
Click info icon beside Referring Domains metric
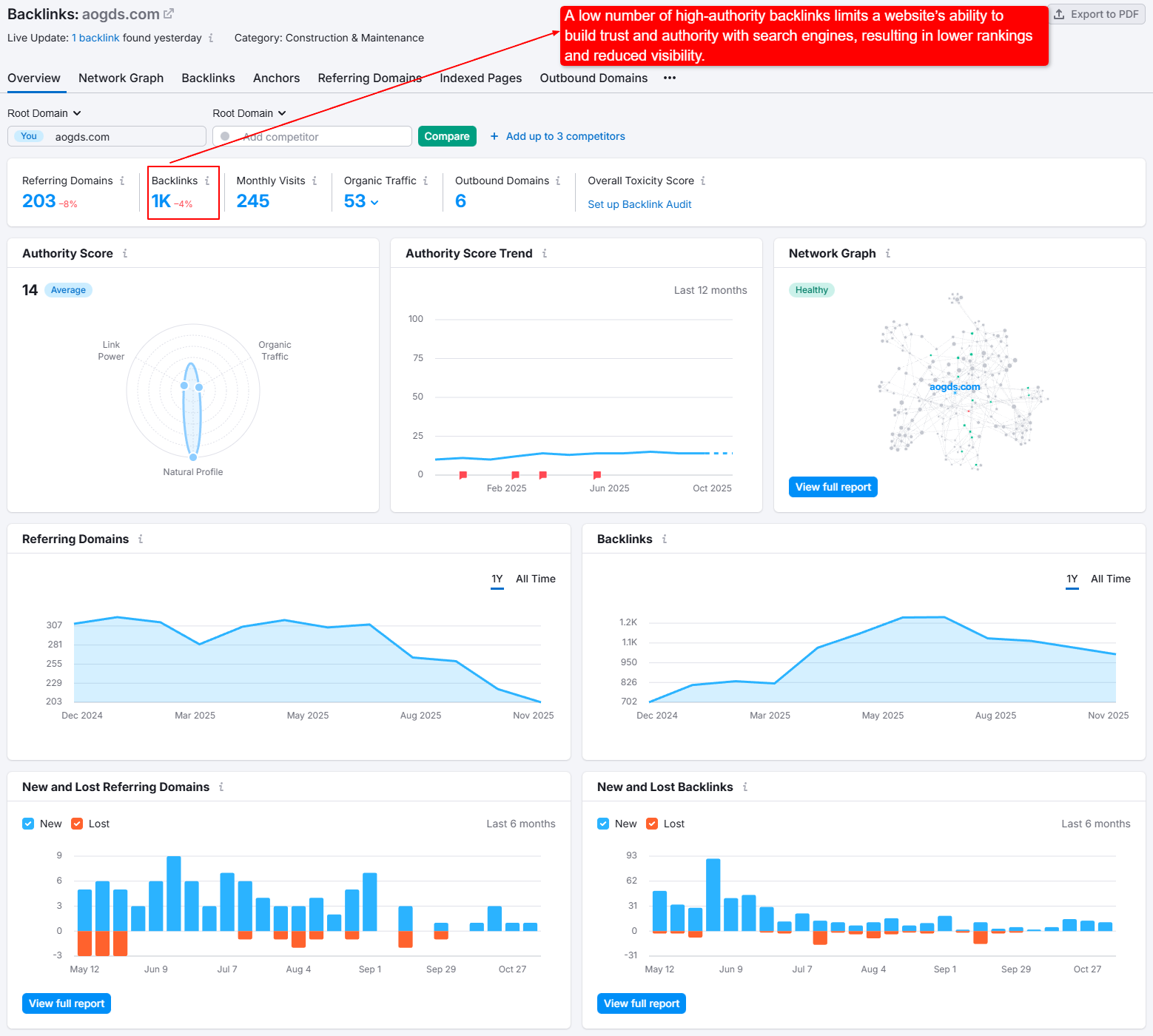coord(122,181)
